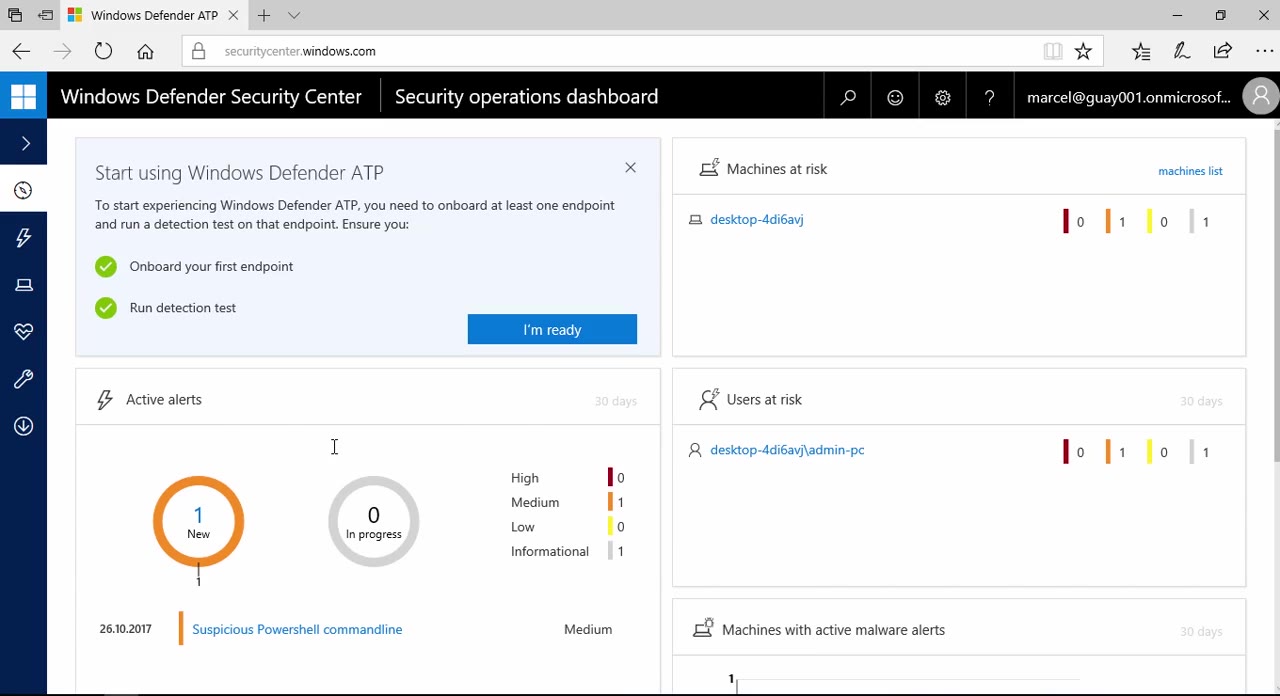Select the Alerts queue lightning icon

click(x=23, y=237)
